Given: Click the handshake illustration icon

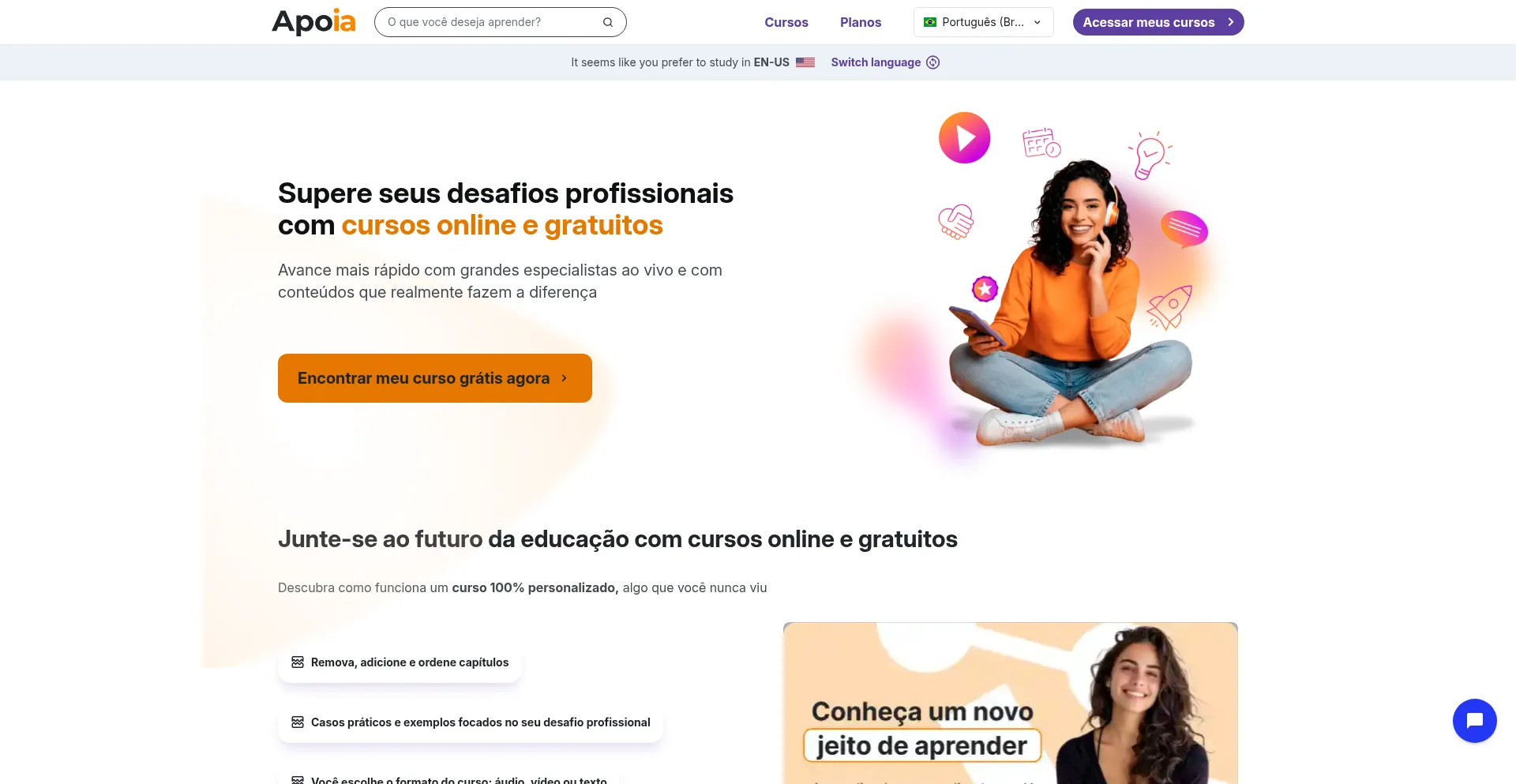Looking at the screenshot, I should [x=955, y=221].
